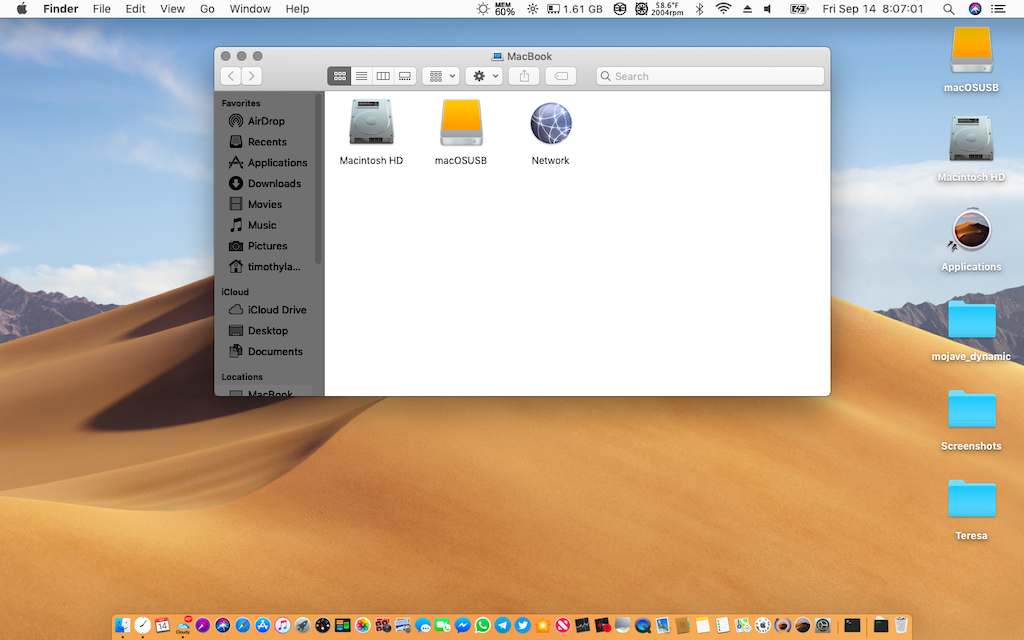Open App Store from the Dock
Viewport: 1024px width, 640px height.
[x=263, y=626]
